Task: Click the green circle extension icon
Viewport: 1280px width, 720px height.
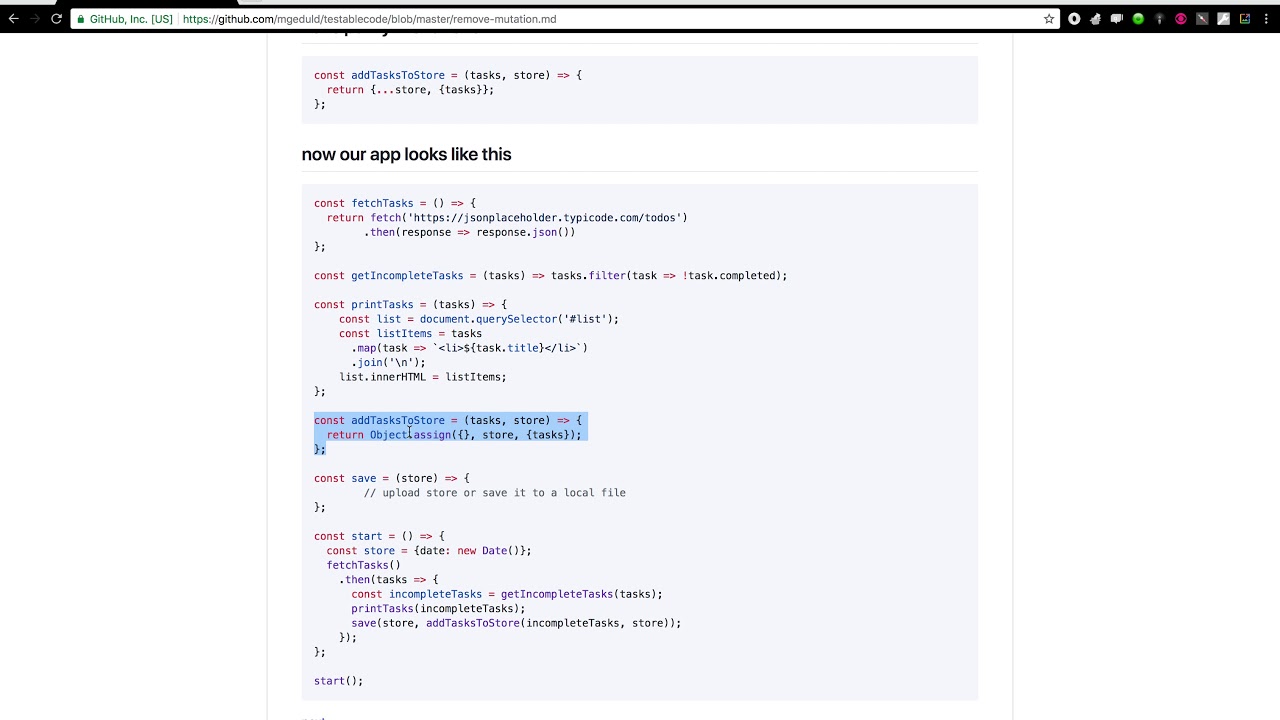Action: 1138,19
